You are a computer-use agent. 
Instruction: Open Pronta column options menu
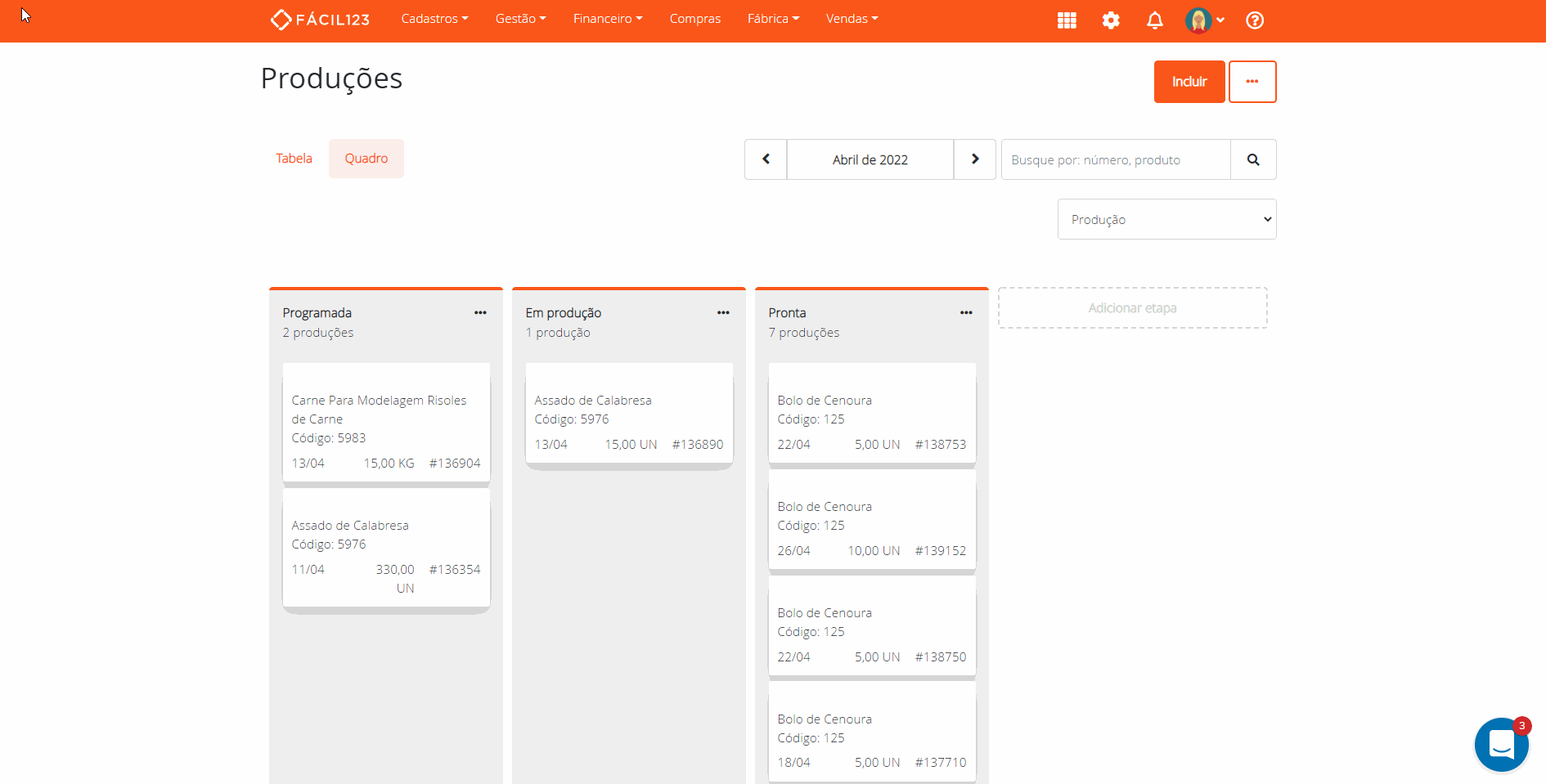[x=966, y=313]
